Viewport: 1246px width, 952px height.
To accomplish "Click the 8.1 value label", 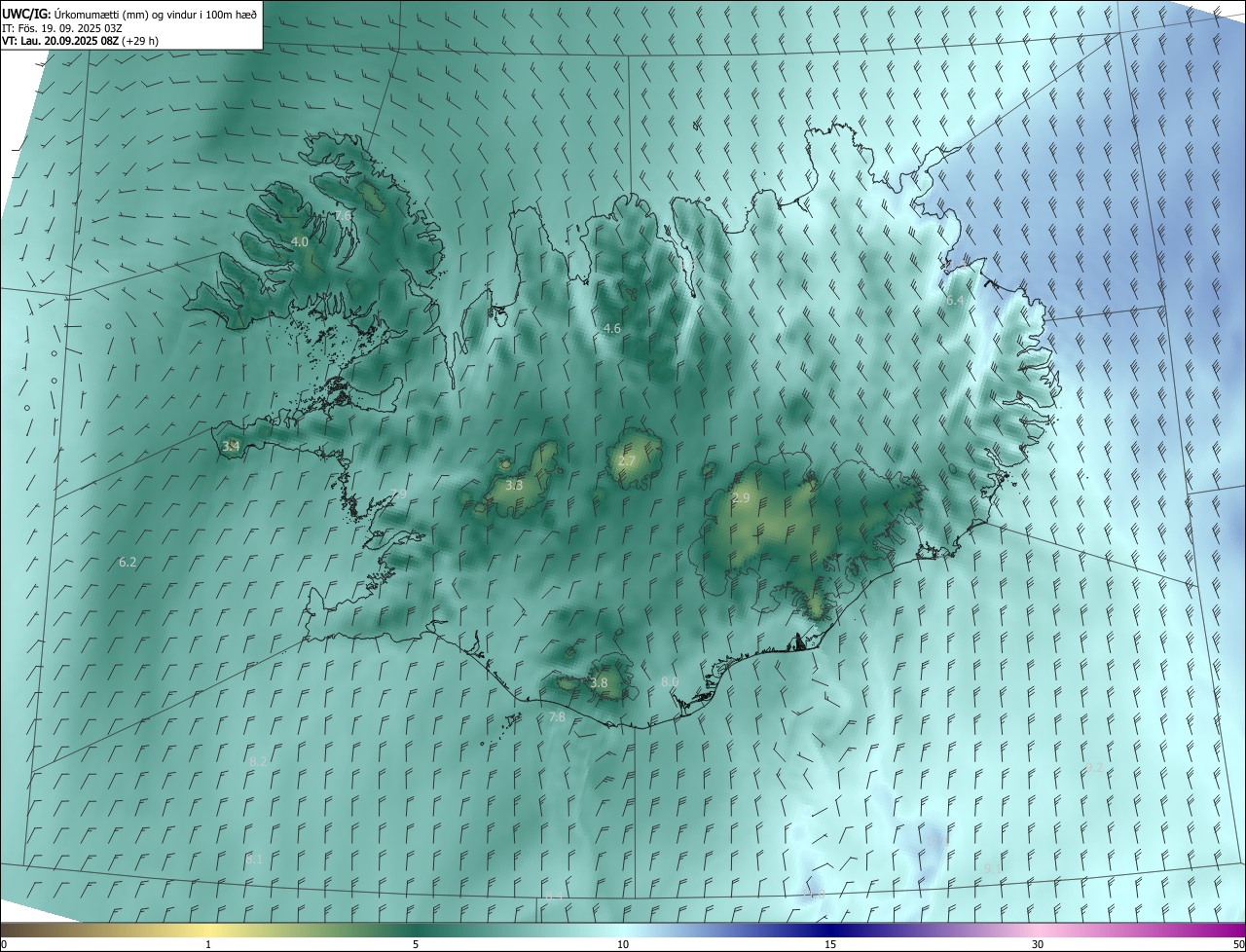I will pos(254,860).
